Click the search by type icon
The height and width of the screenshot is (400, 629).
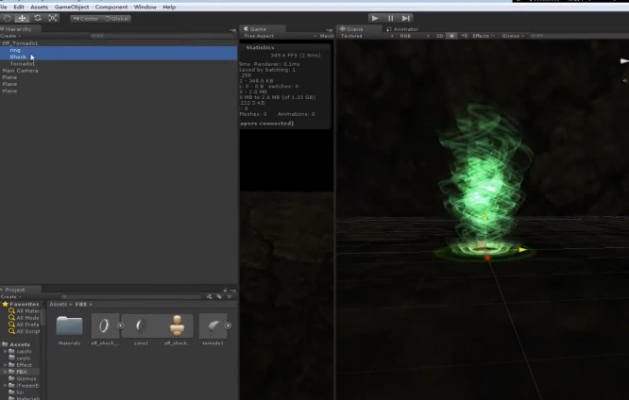(209, 296)
